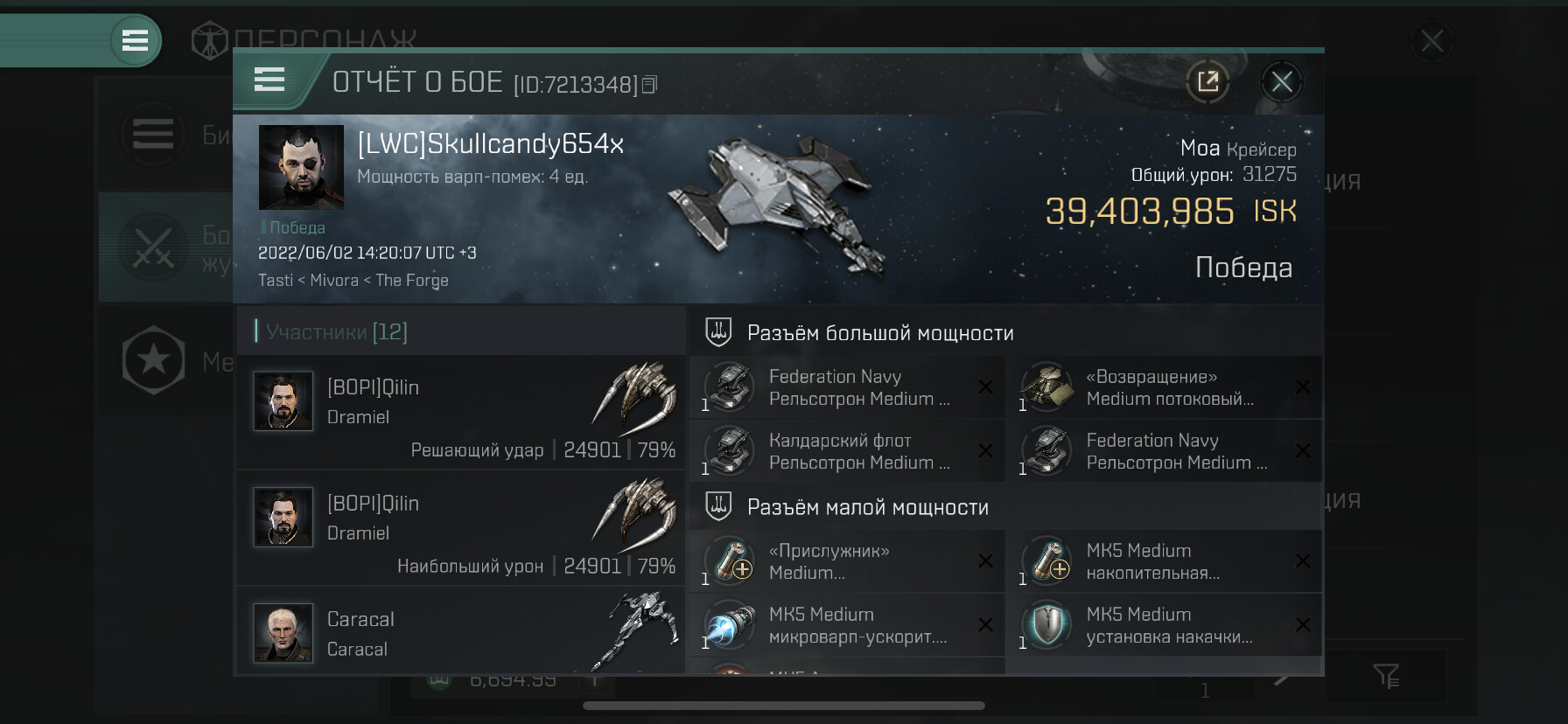Select the Qilin Наибольший урон participant entry
The width and height of the screenshot is (1568, 724).
(461, 528)
